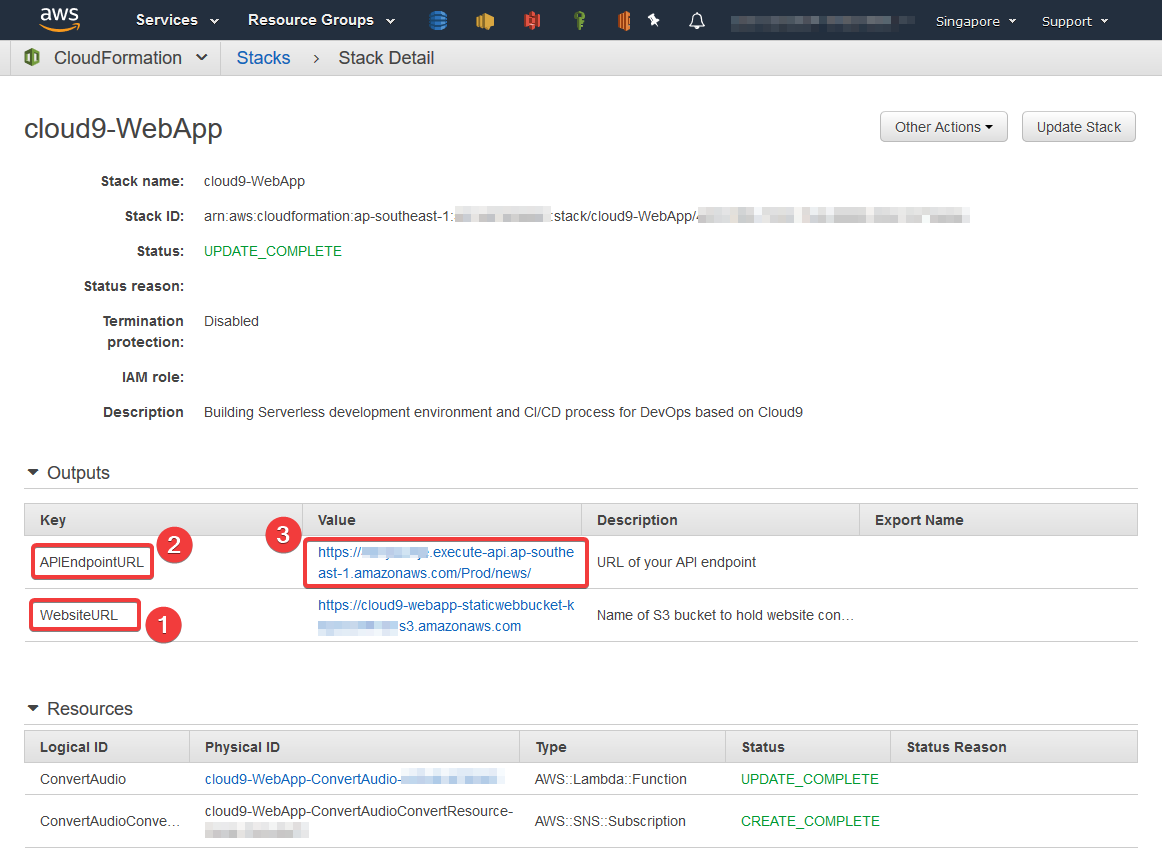The width and height of the screenshot is (1162, 853).
Task: Click the CloudFormation service icon
Action: coord(32,57)
